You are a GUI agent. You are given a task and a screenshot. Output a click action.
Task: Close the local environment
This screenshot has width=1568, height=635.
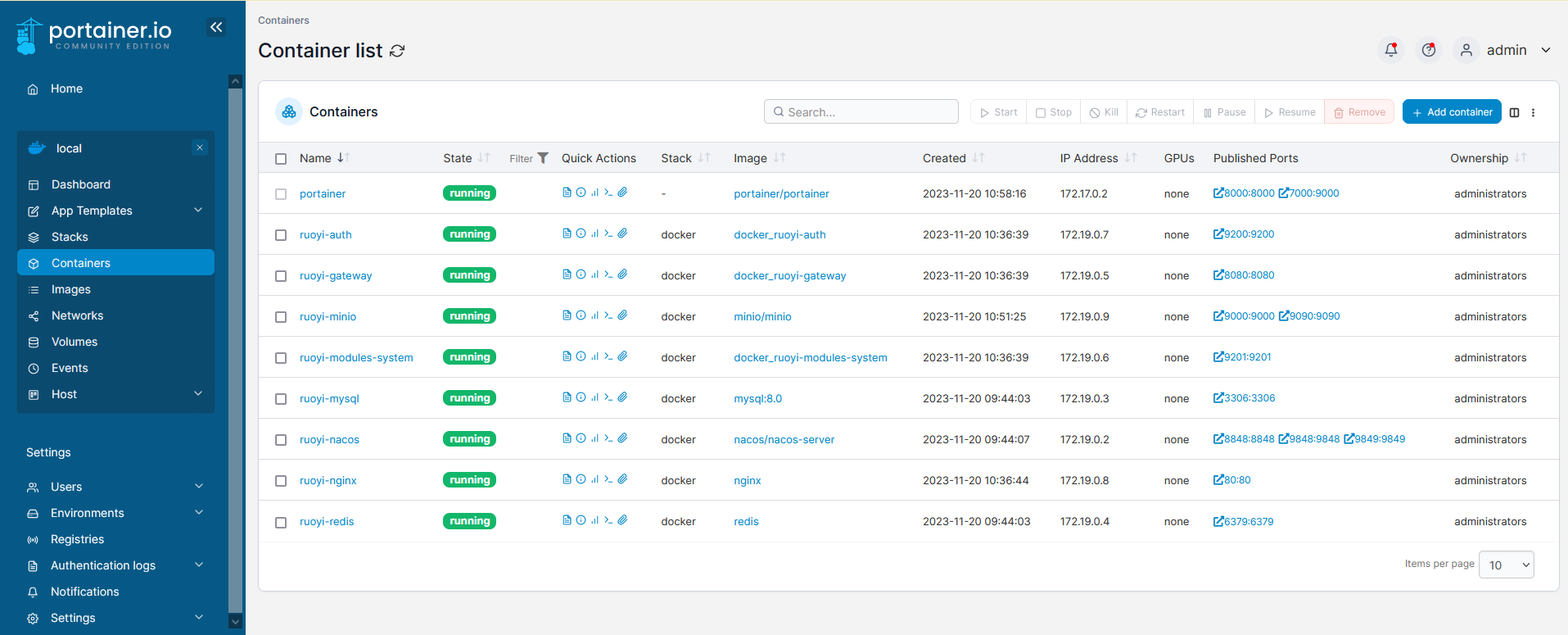(200, 147)
